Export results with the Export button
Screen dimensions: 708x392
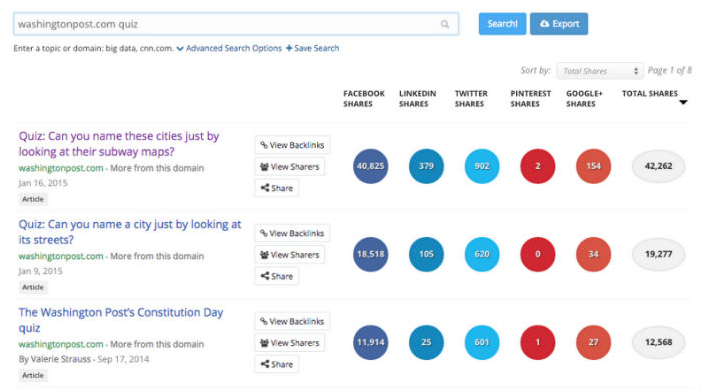(x=559, y=23)
